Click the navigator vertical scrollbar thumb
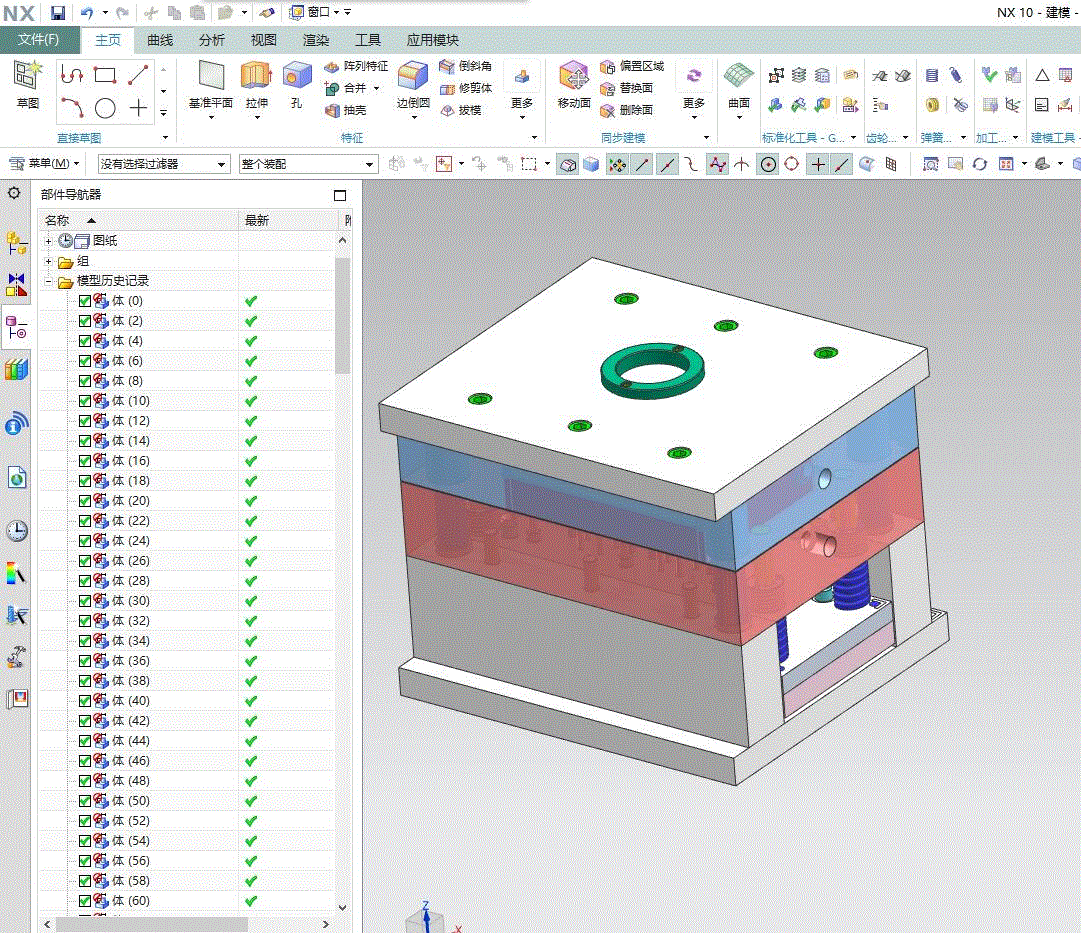This screenshot has height=933, width=1081. tap(343, 315)
